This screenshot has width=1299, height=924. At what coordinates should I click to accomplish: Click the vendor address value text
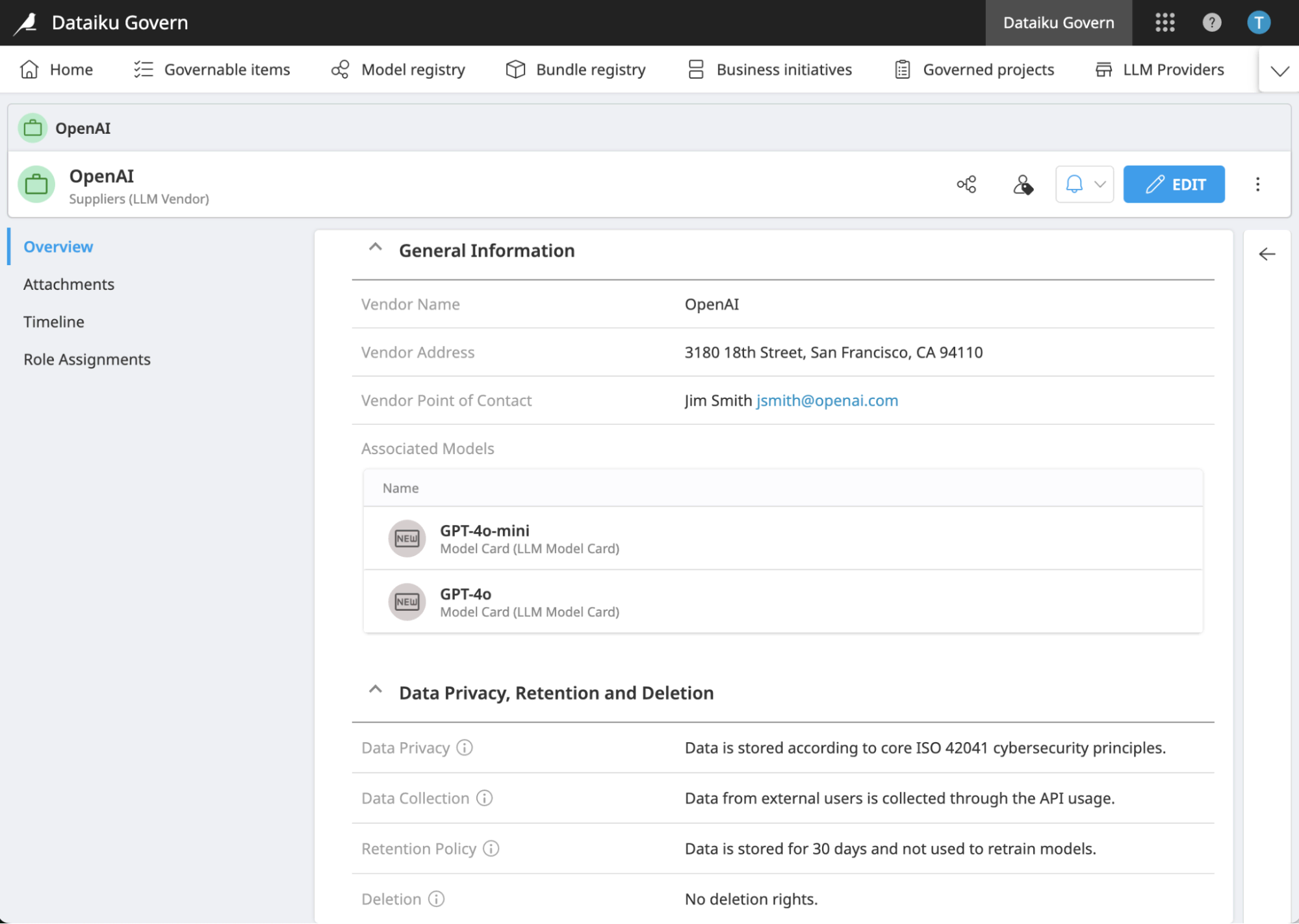(834, 353)
